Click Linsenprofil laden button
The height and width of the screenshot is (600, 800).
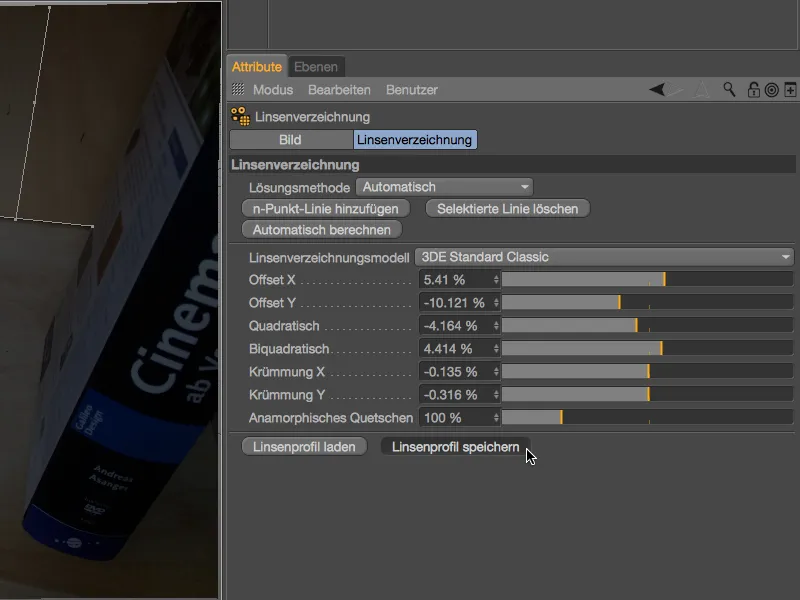[304, 447]
